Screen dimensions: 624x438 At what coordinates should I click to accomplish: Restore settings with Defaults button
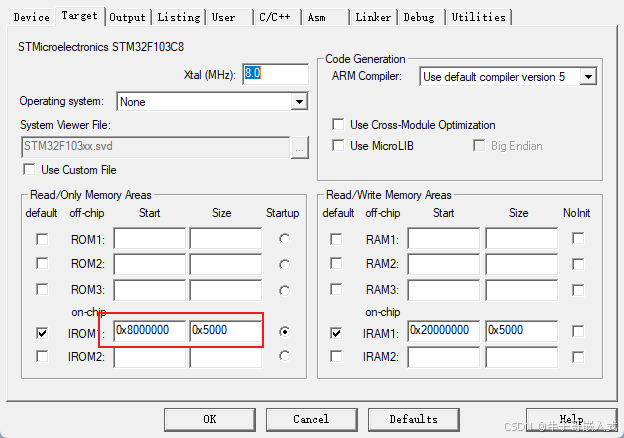coord(413,419)
